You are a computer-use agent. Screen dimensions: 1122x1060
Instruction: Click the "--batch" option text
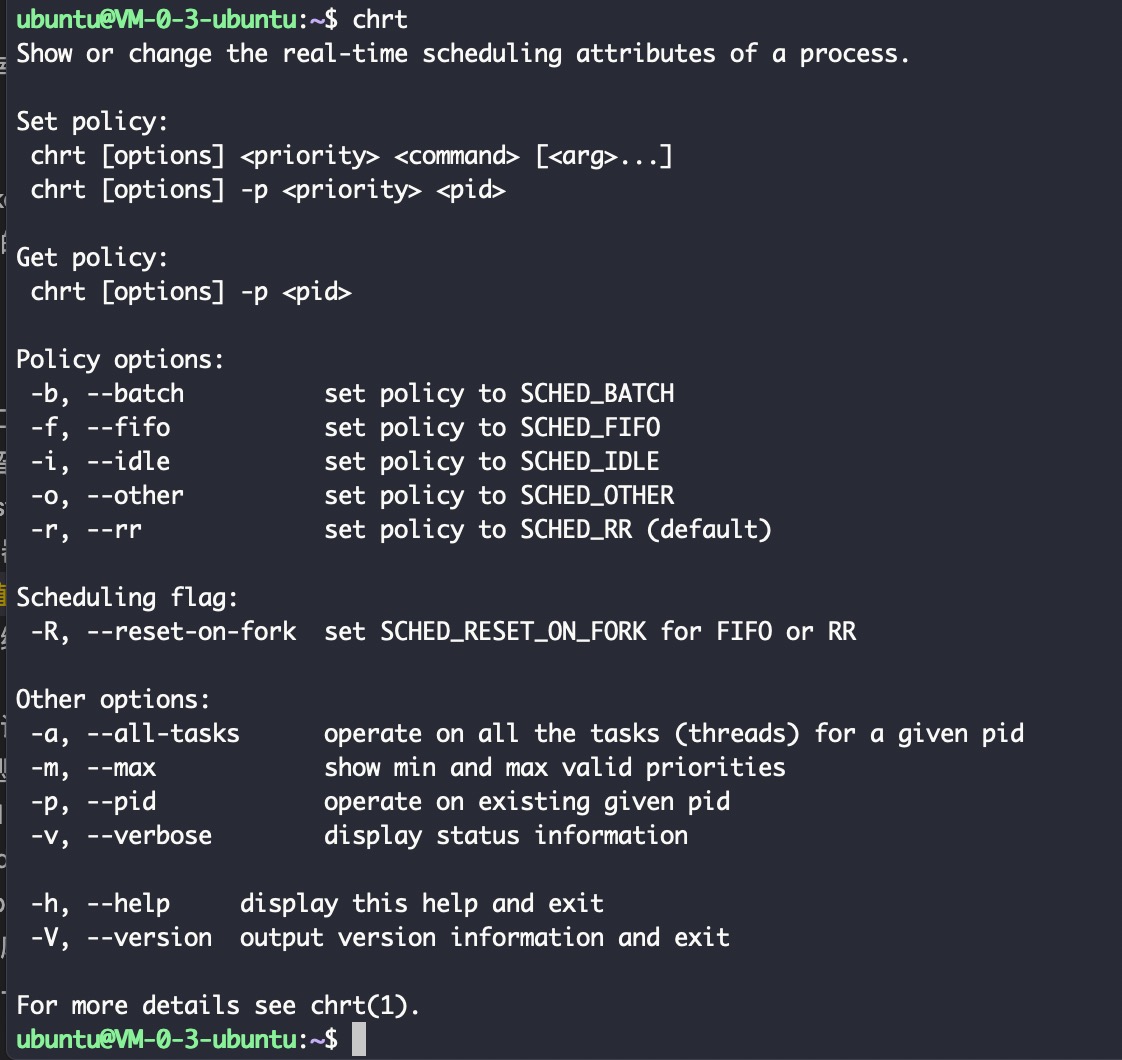pos(135,393)
